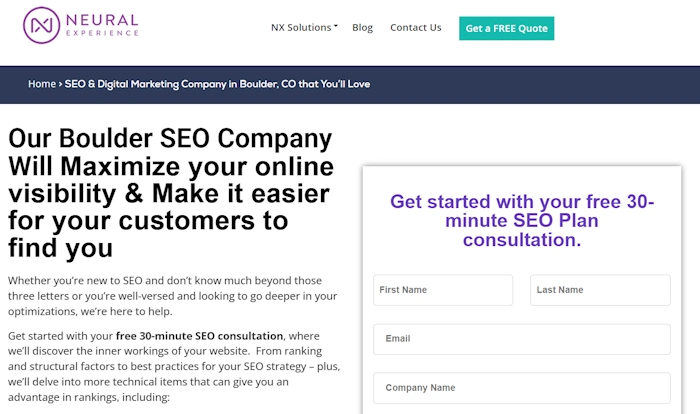Focus the Last Name input field
The height and width of the screenshot is (414, 700).
tap(600, 290)
